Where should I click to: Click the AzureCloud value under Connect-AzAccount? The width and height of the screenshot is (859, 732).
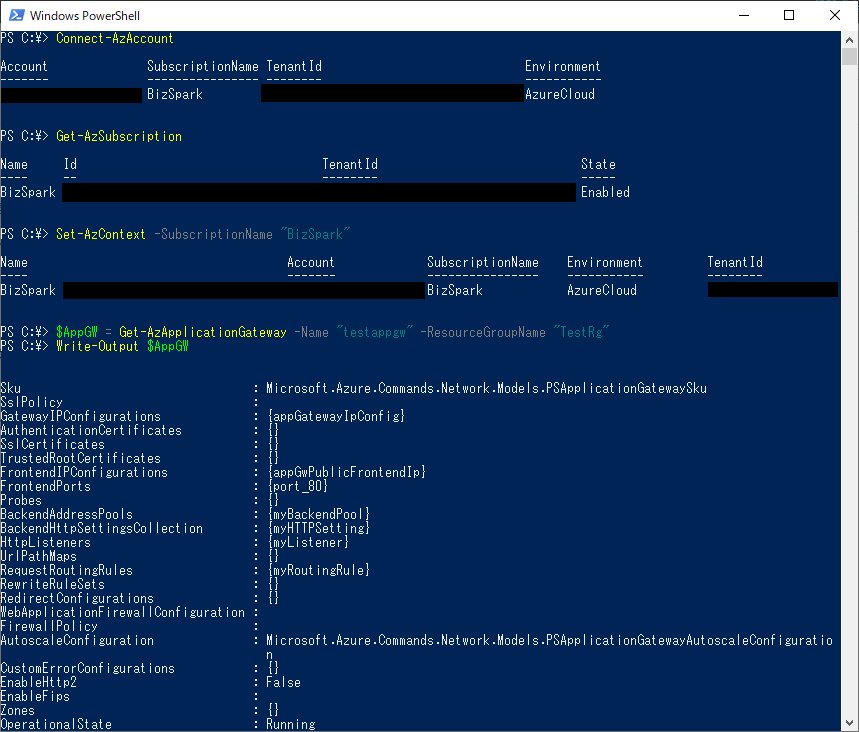coord(560,94)
